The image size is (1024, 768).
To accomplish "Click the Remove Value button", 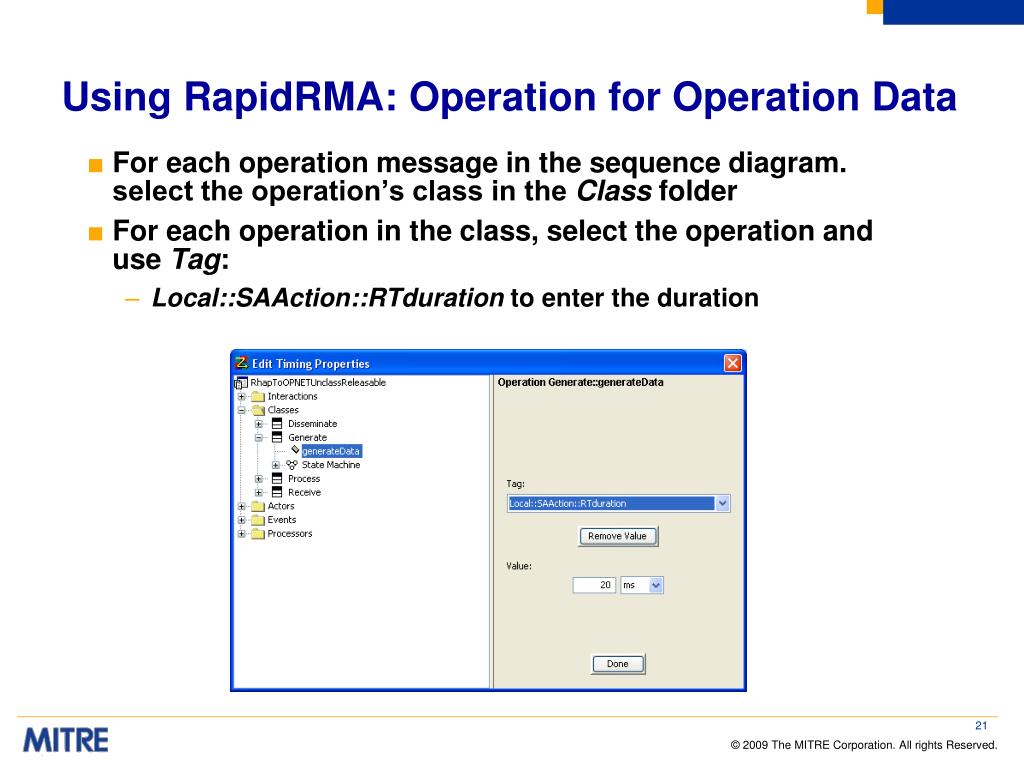I will (x=617, y=536).
